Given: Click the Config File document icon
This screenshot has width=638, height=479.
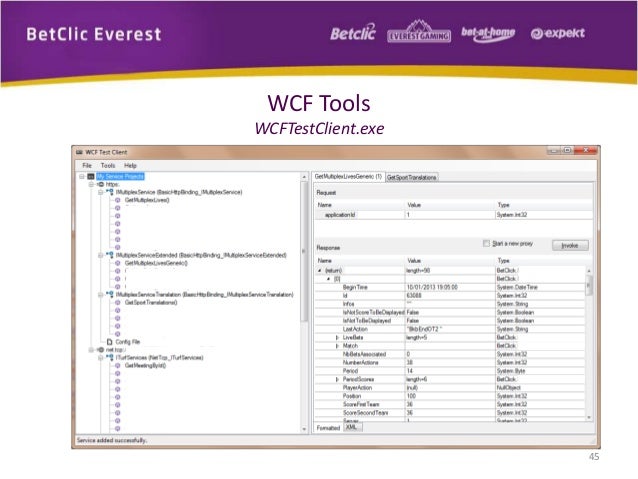Looking at the screenshot, I should [x=109, y=342].
